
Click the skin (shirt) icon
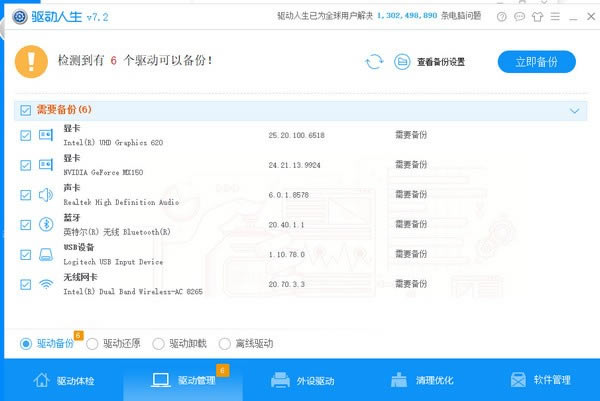click(536, 16)
